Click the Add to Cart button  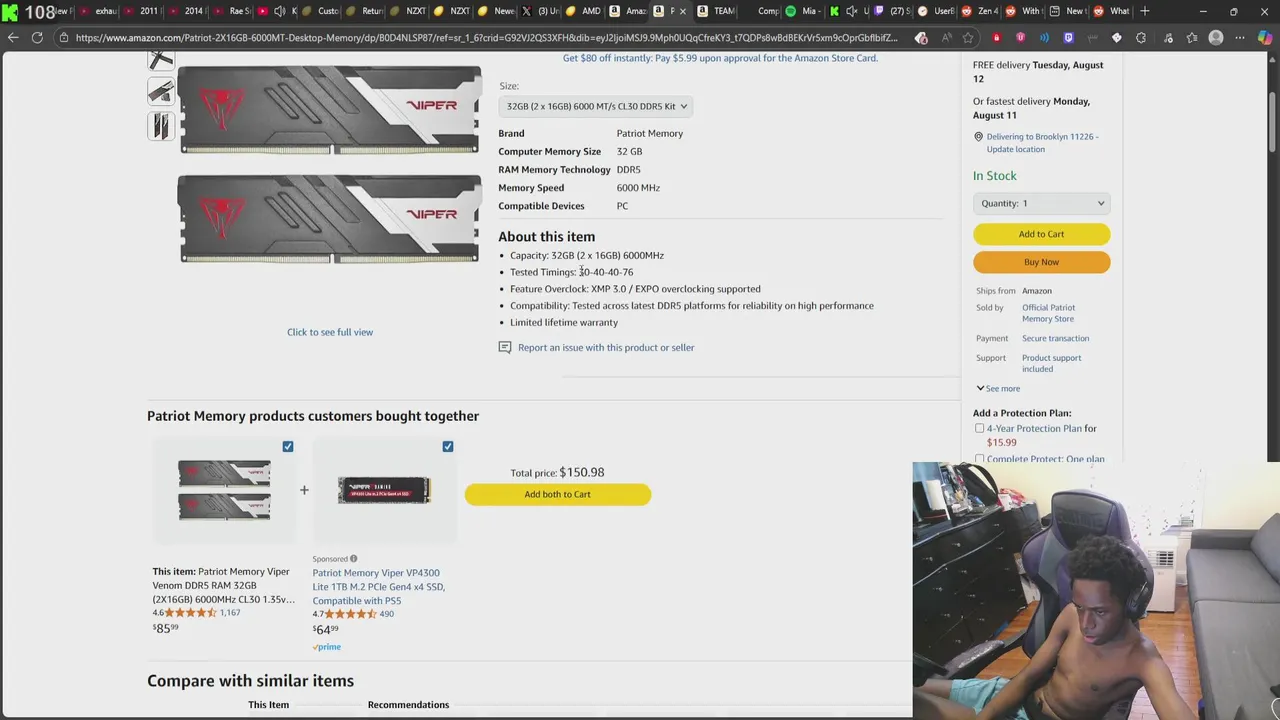[1041, 234]
